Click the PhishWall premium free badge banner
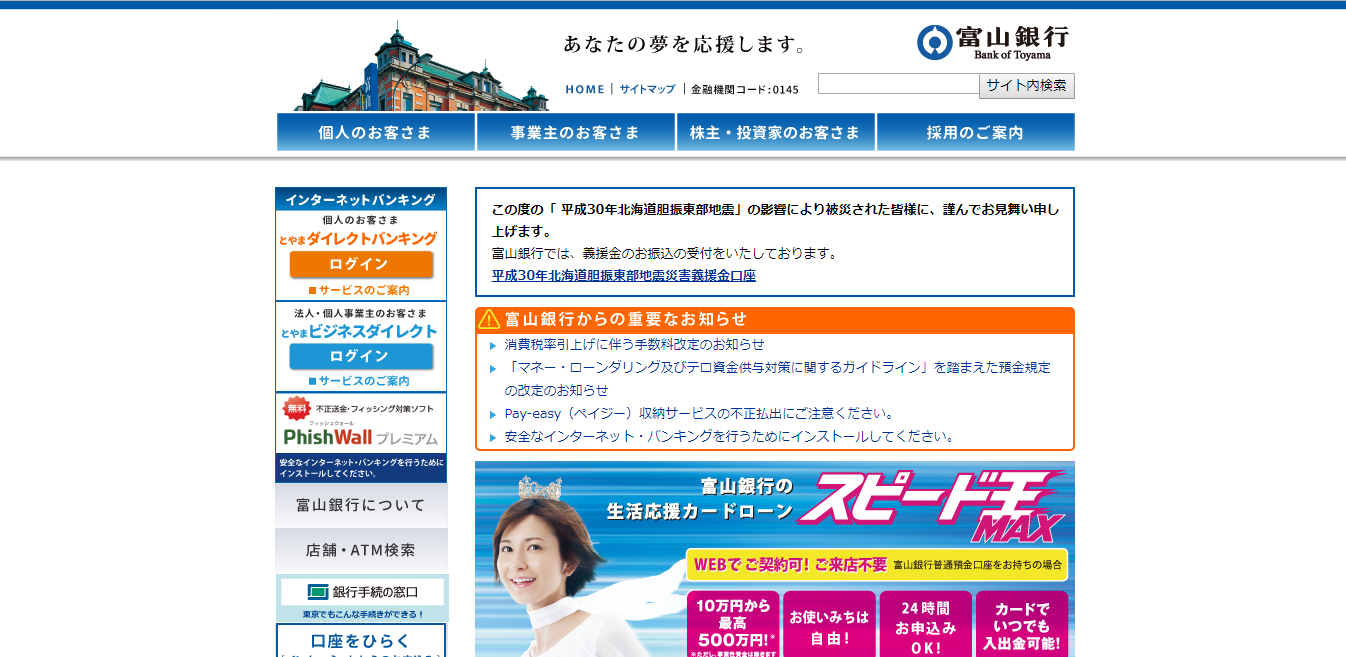The image size is (1346, 657). [x=361, y=437]
